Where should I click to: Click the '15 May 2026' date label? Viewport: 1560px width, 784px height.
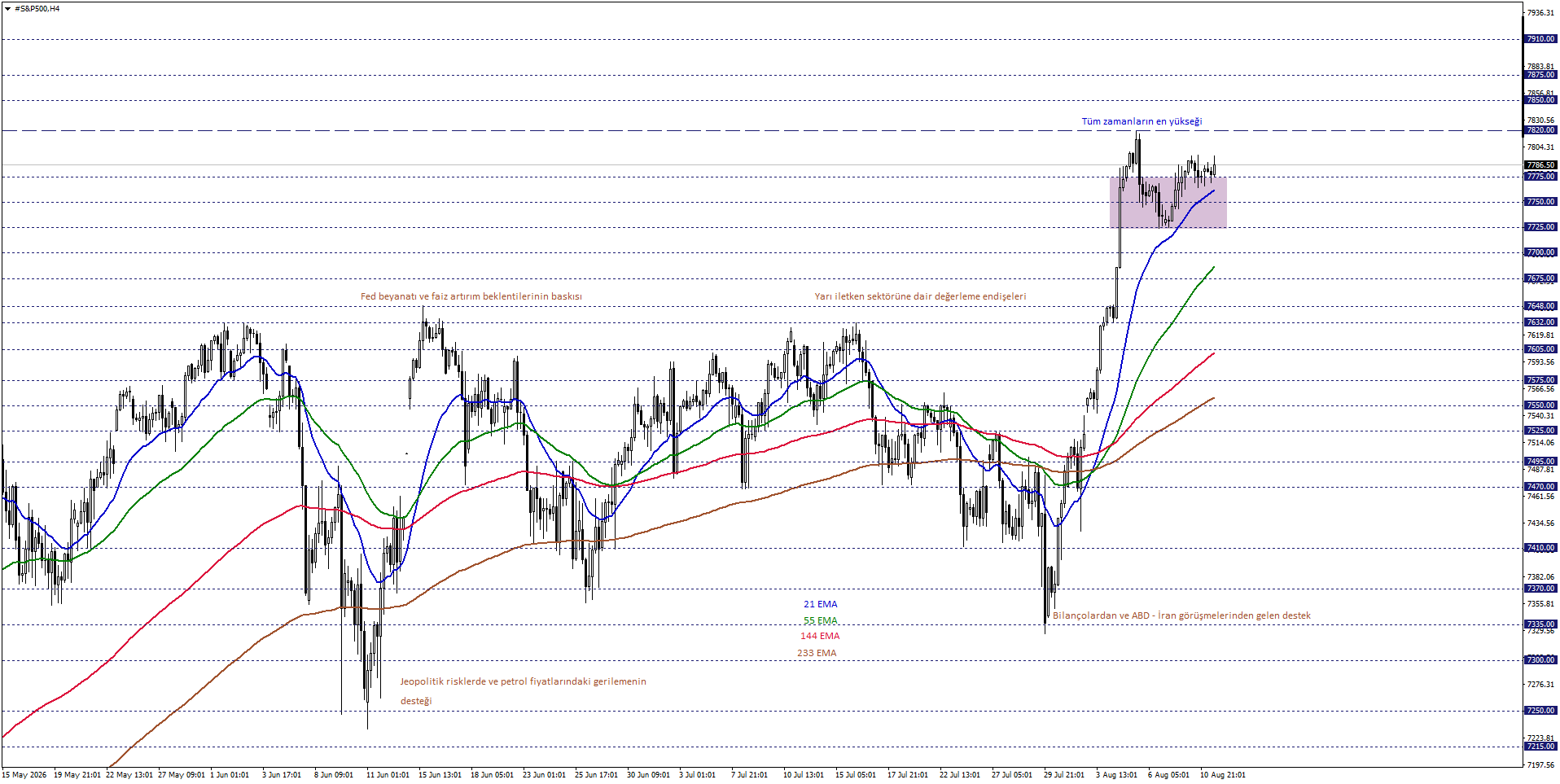point(25,775)
